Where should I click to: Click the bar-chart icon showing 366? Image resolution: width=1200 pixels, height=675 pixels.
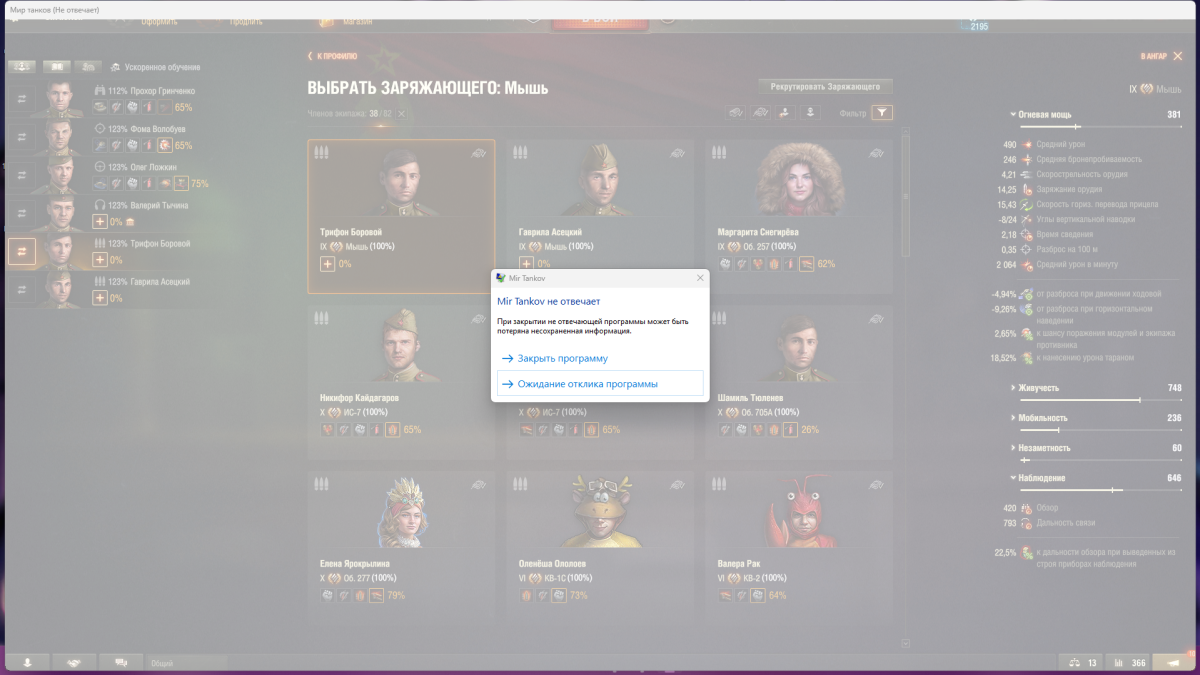pyautogui.click(x=1126, y=663)
